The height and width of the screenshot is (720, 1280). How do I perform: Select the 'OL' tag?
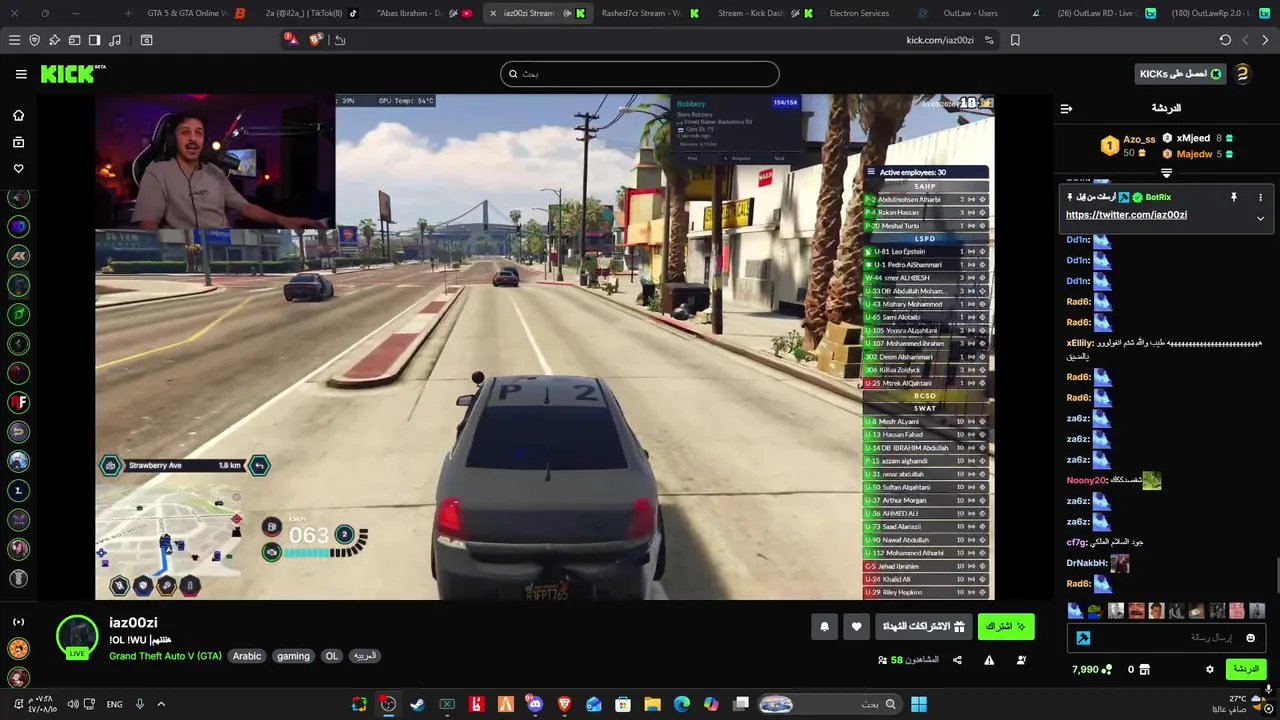pos(331,656)
